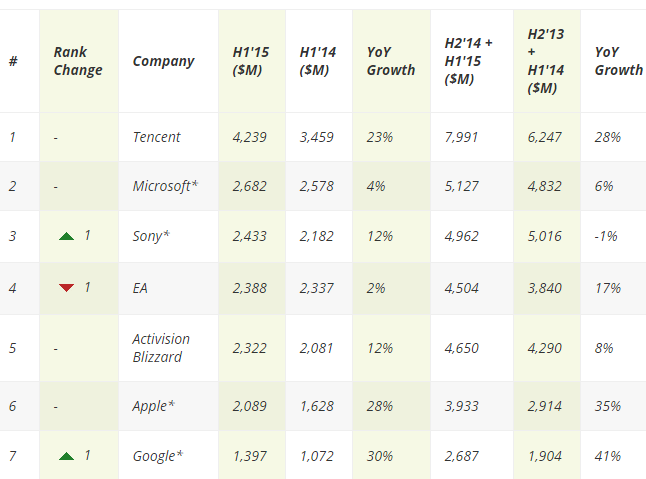
Task: Click the Microsoft* company name
Action: point(167,186)
